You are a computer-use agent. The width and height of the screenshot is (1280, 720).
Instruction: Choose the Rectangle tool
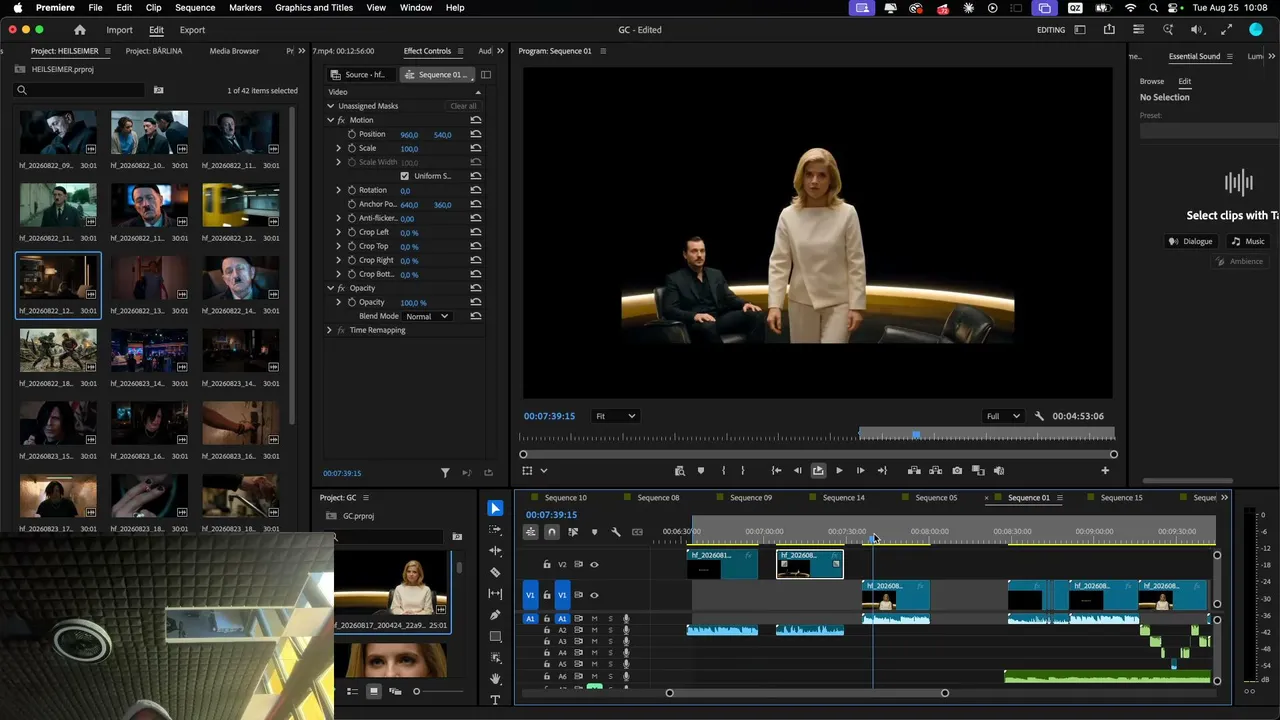pos(495,637)
